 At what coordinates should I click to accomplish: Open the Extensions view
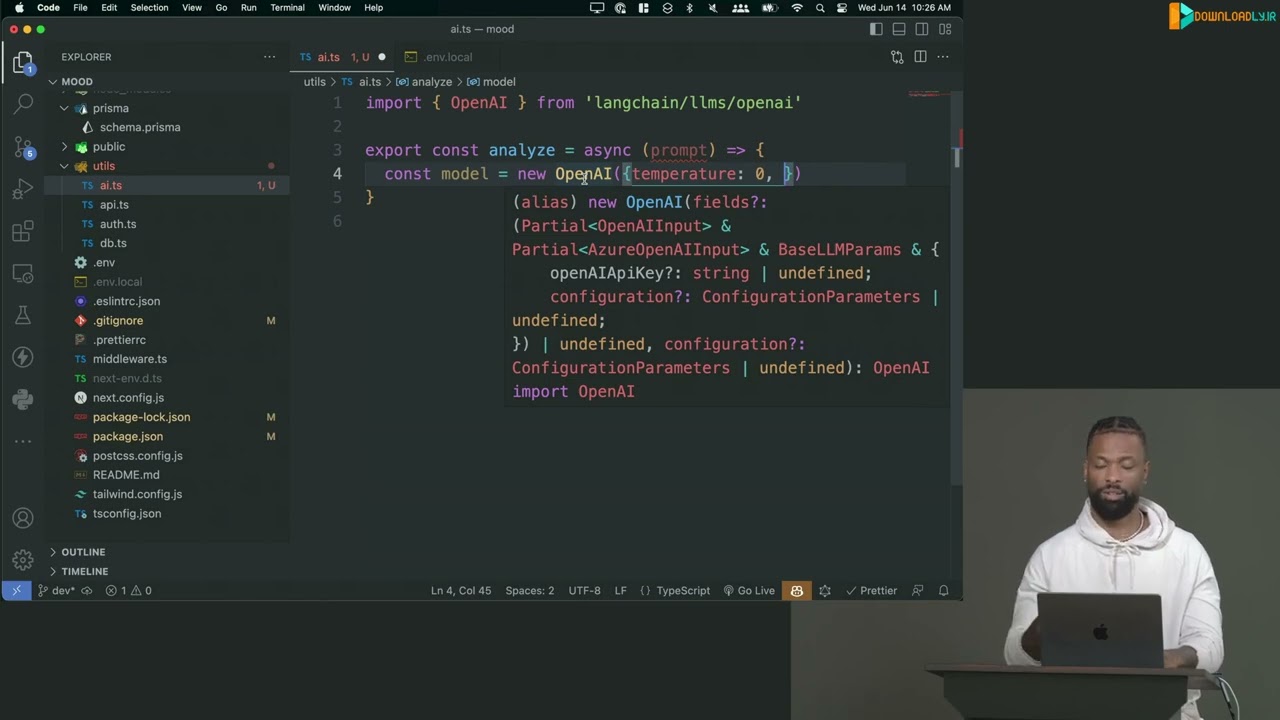(x=23, y=231)
